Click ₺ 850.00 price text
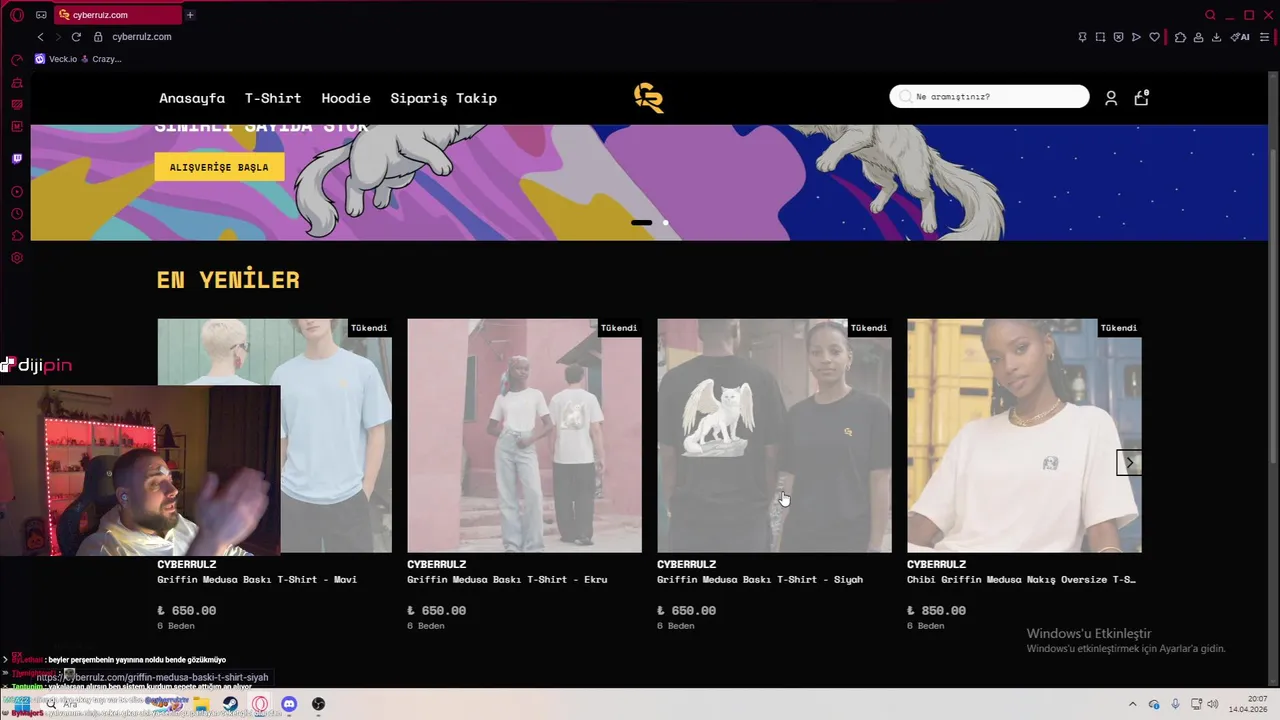This screenshot has width=1280, height=720. tap(936, 610)
